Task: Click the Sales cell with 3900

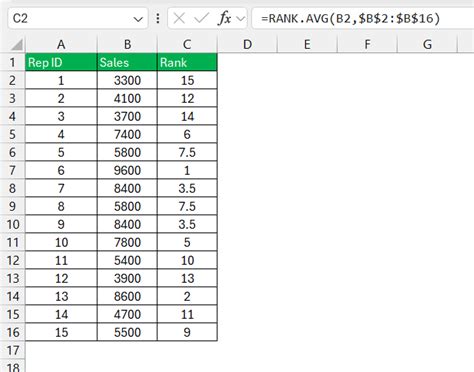Action: coord(127,278)
